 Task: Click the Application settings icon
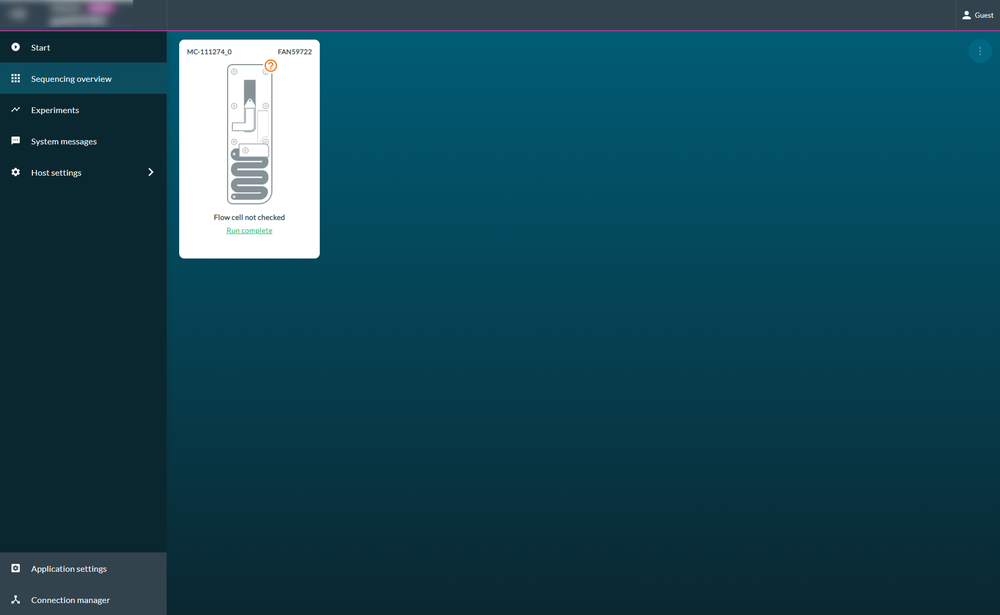(15, 568)
